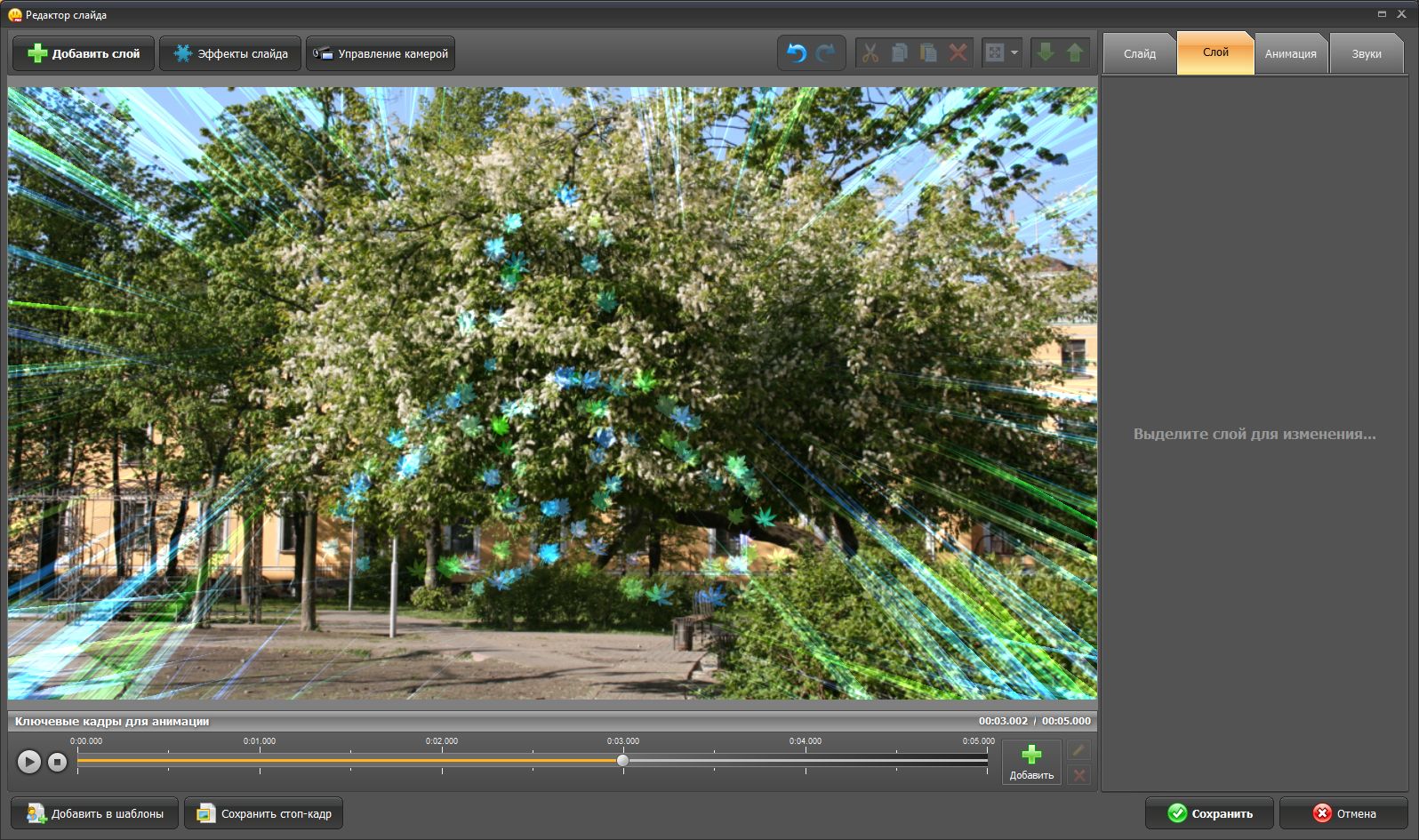Click the copy layer icon
Screen dimensions: 1419x840
[899, 53]
